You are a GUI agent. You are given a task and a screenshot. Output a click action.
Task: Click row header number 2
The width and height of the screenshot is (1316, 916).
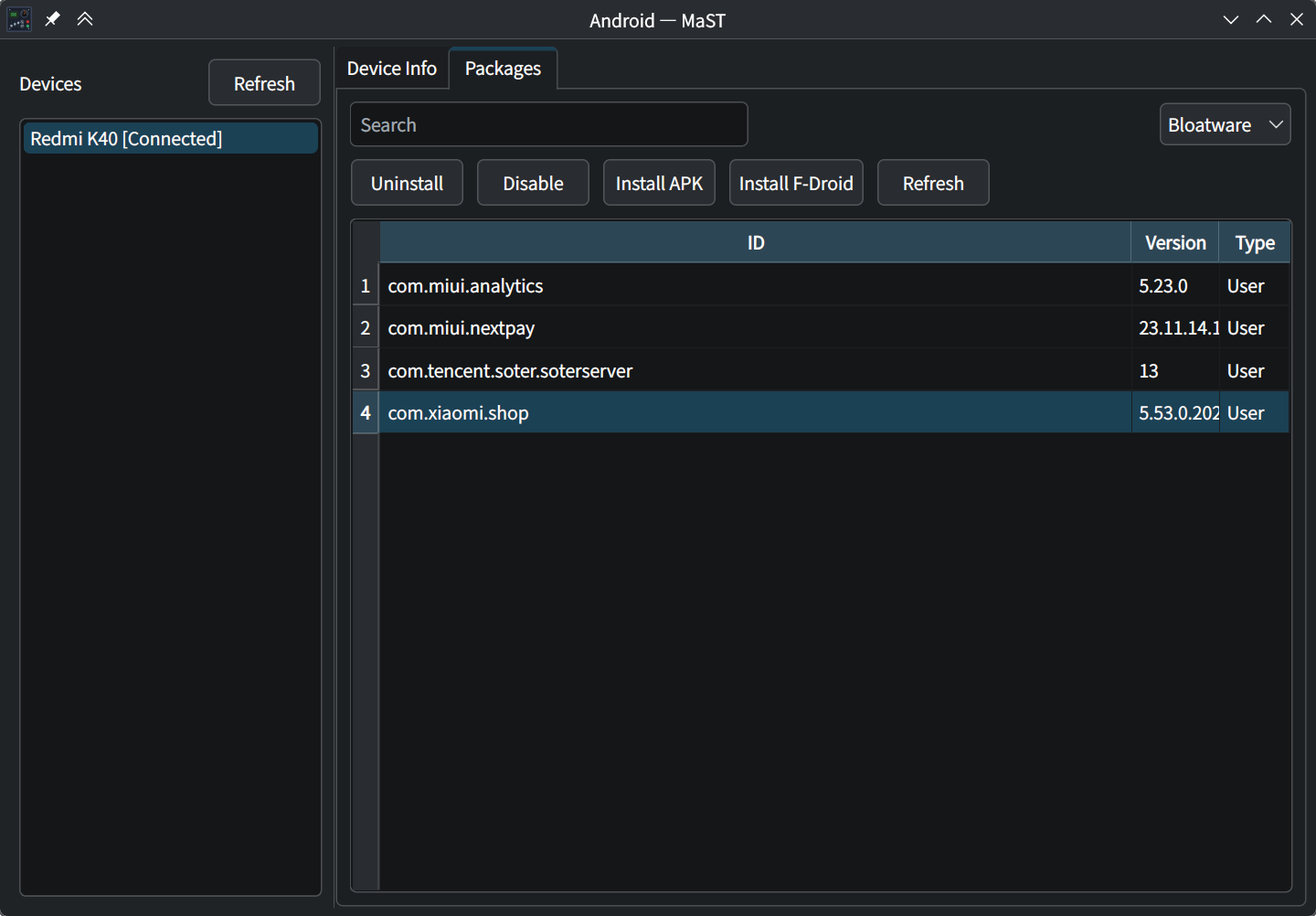point(366,327)
